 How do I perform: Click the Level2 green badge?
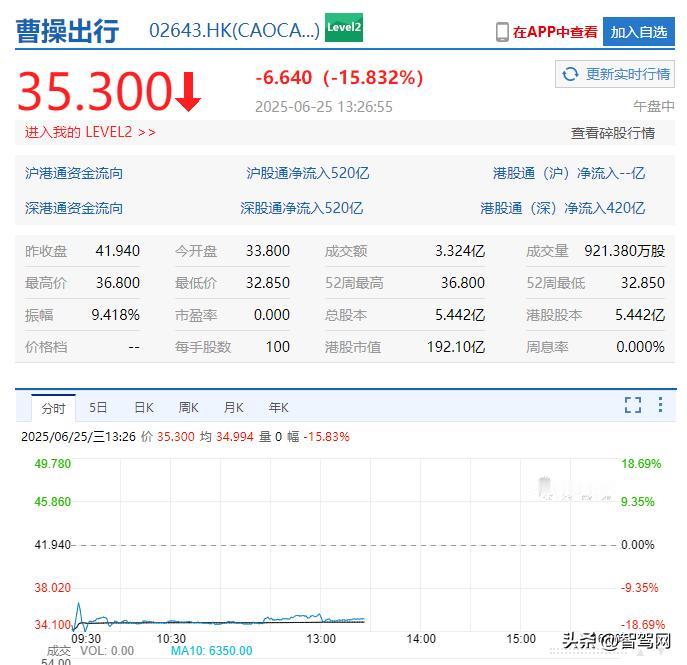pos(344,28)
